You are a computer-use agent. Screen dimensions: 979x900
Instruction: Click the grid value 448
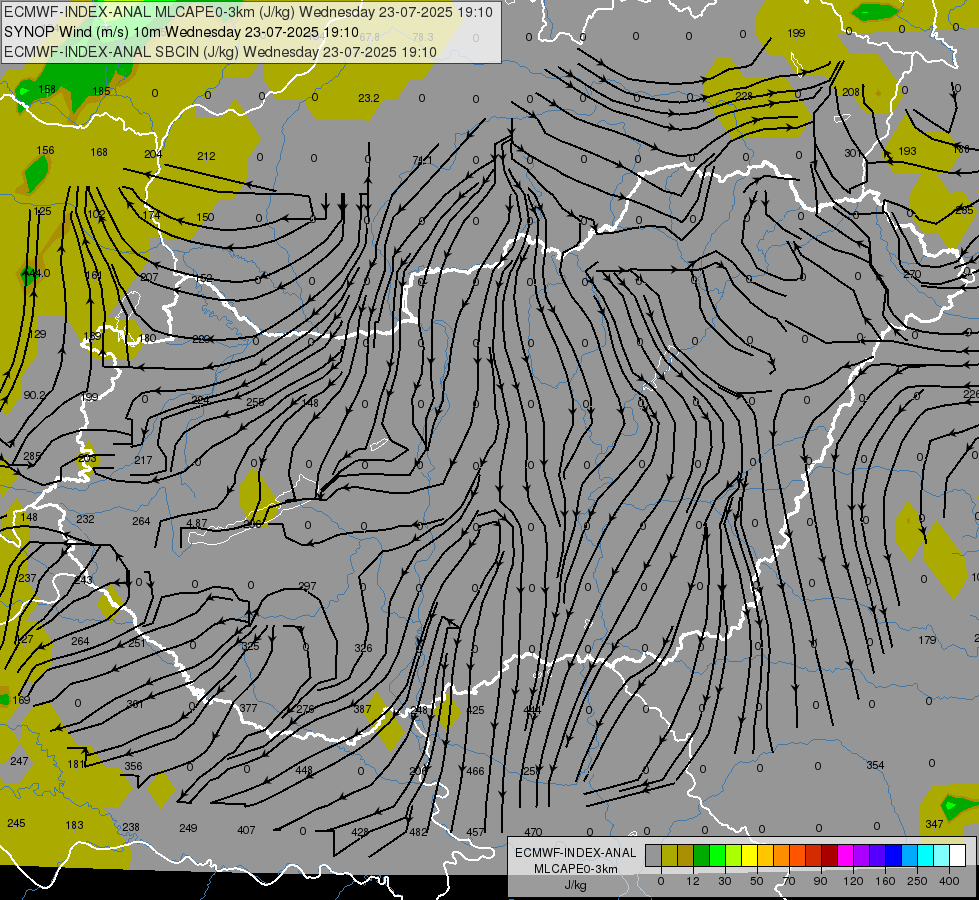pyautogui.click(x=304, y=771)
